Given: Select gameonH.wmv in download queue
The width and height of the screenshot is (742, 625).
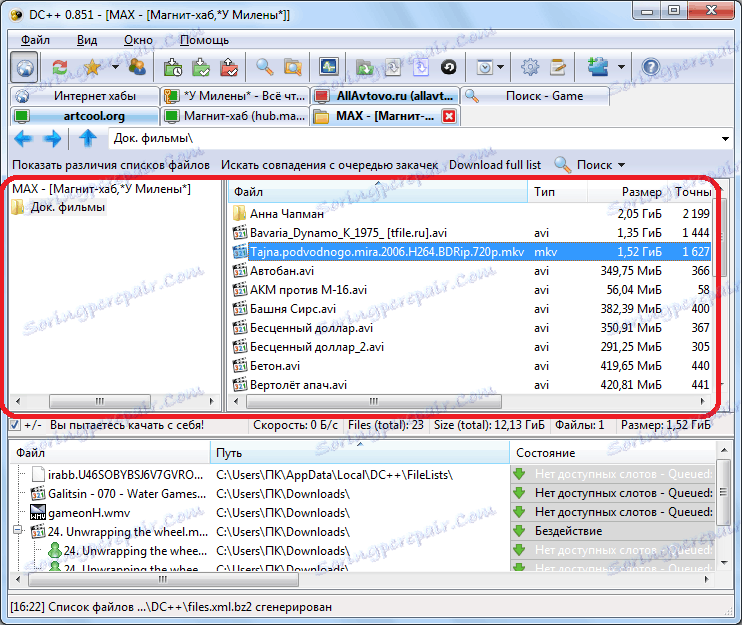Looking at the screenshot, I should pos(88,513).
